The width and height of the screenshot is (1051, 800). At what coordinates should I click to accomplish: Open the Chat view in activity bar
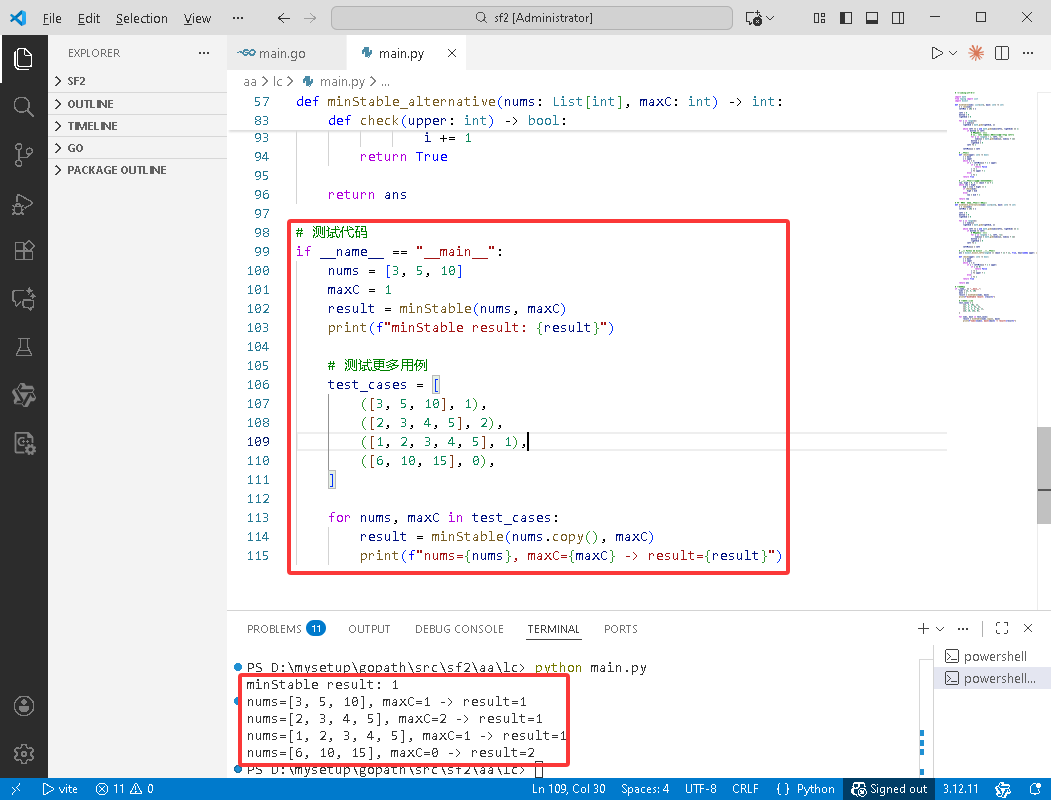23,299
